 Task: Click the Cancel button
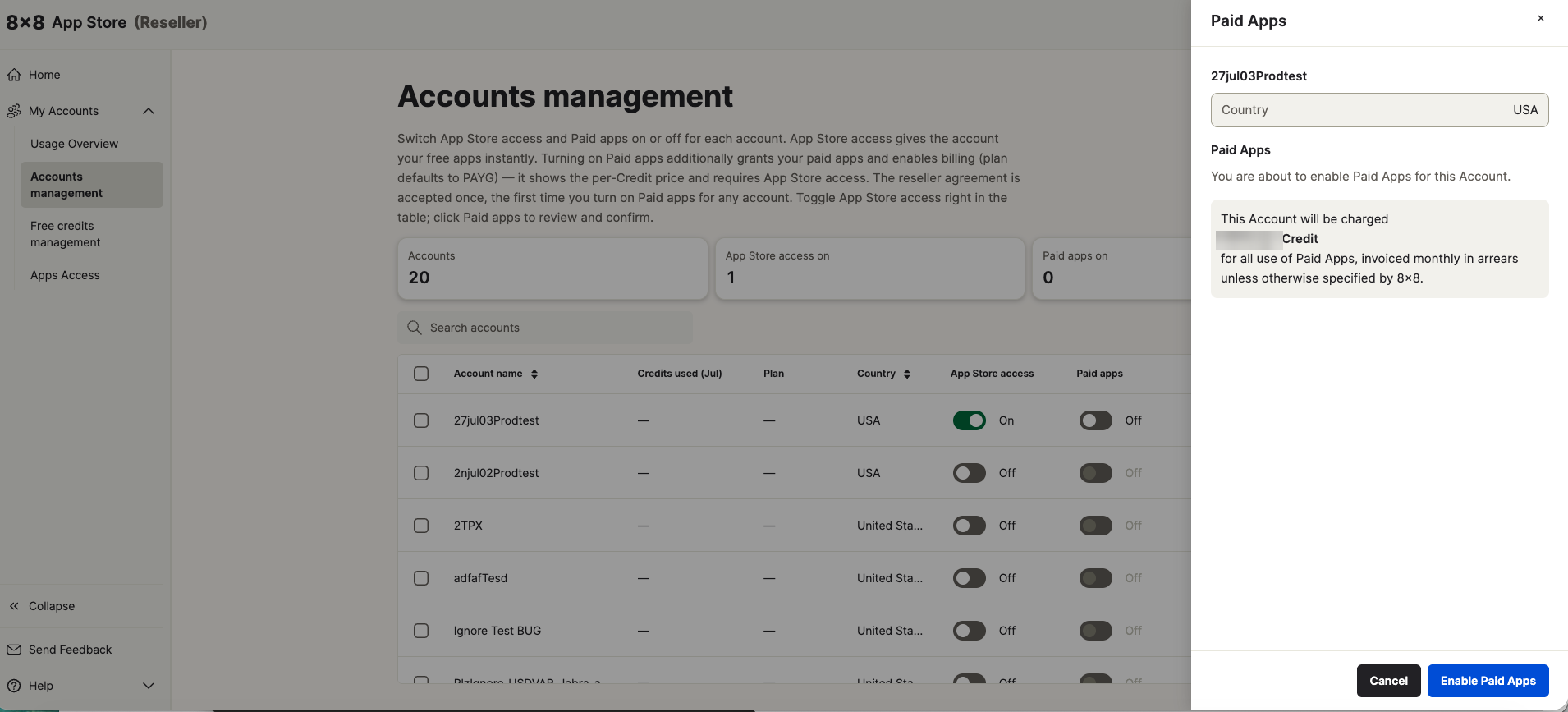(1388, 681)
